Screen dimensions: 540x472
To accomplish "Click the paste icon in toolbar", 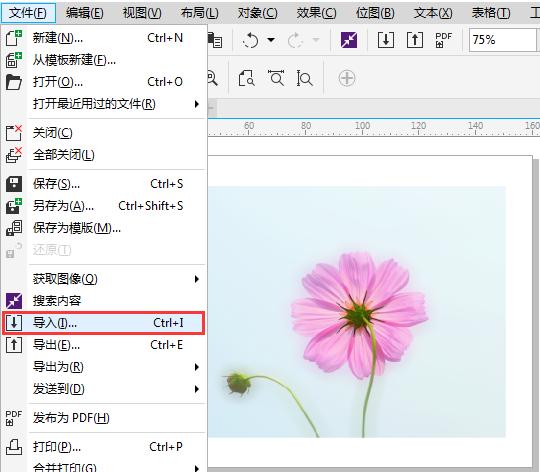I will click(x=215, y=40).
